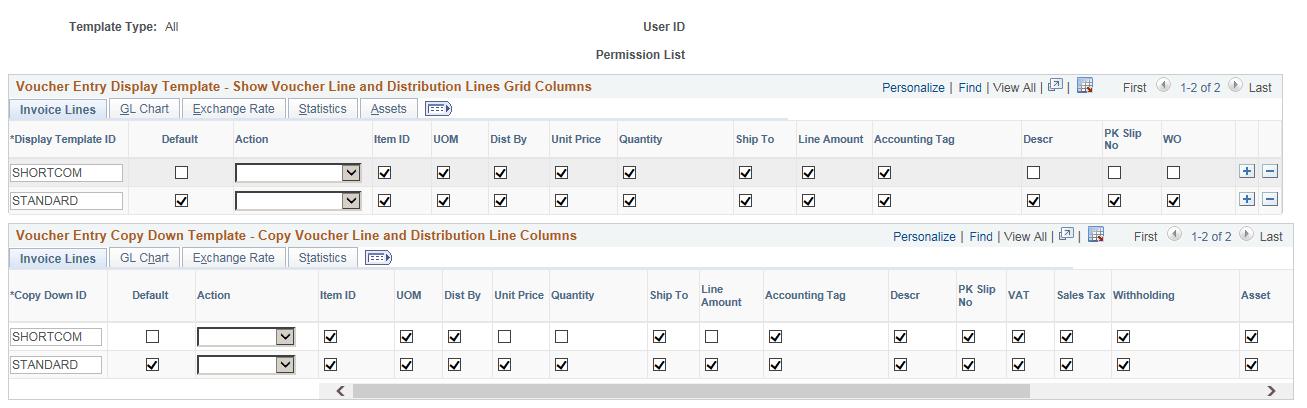Screen dimensions: 1307x408
Task: Click Personalize link for Display Template grid
Action: (913, 88)
